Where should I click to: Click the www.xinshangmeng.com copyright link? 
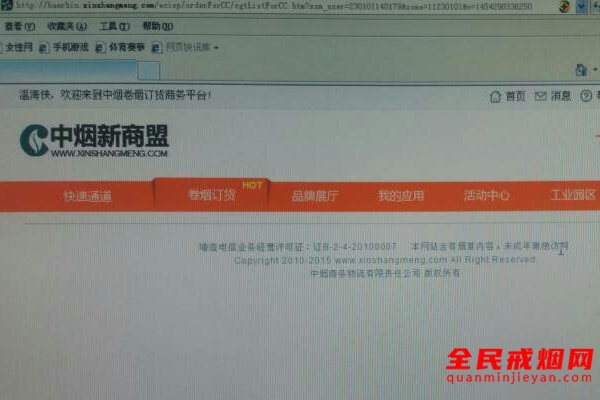tap(391, 260)
